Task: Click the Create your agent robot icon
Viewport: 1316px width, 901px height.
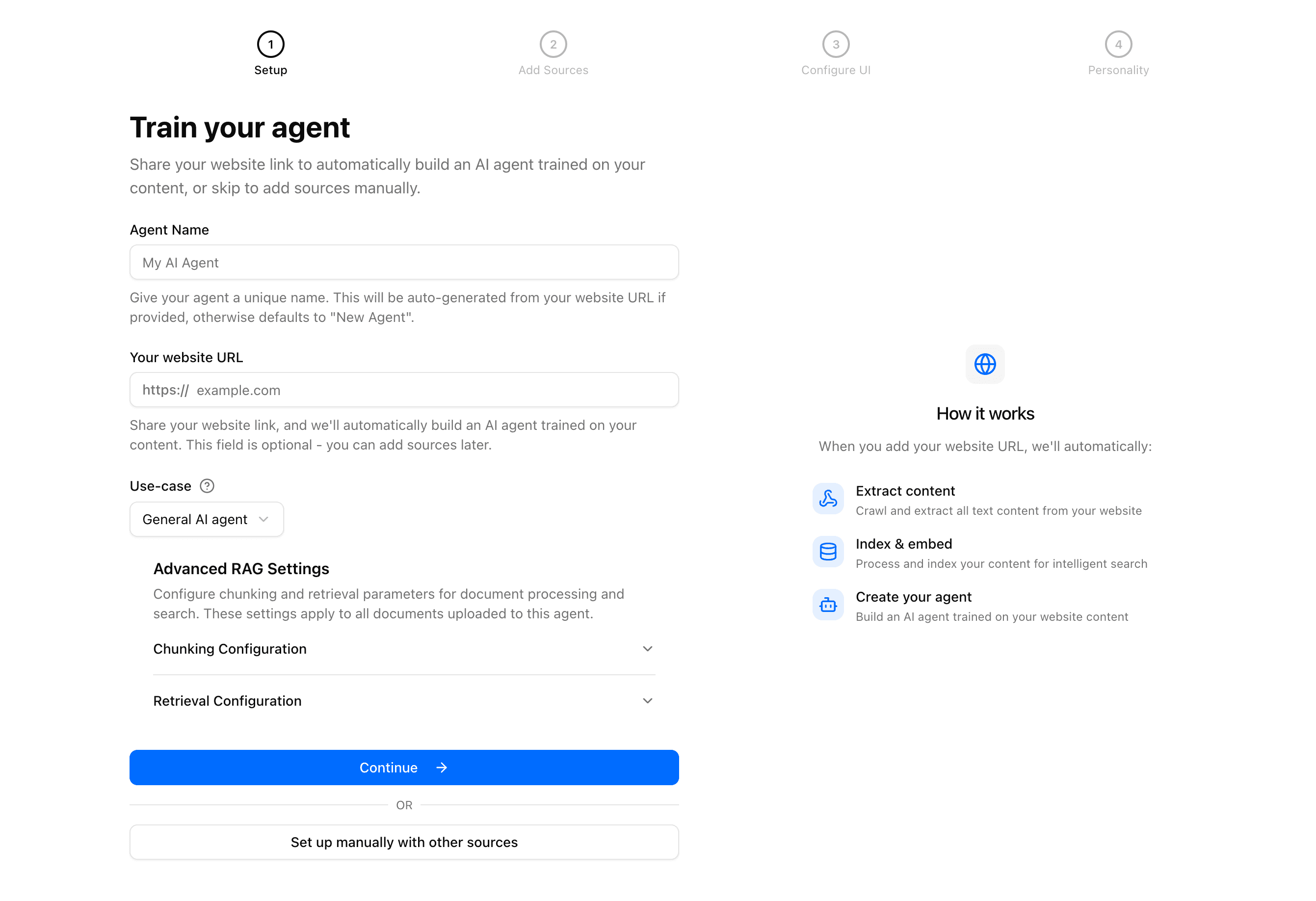Action: coord(827,605)
